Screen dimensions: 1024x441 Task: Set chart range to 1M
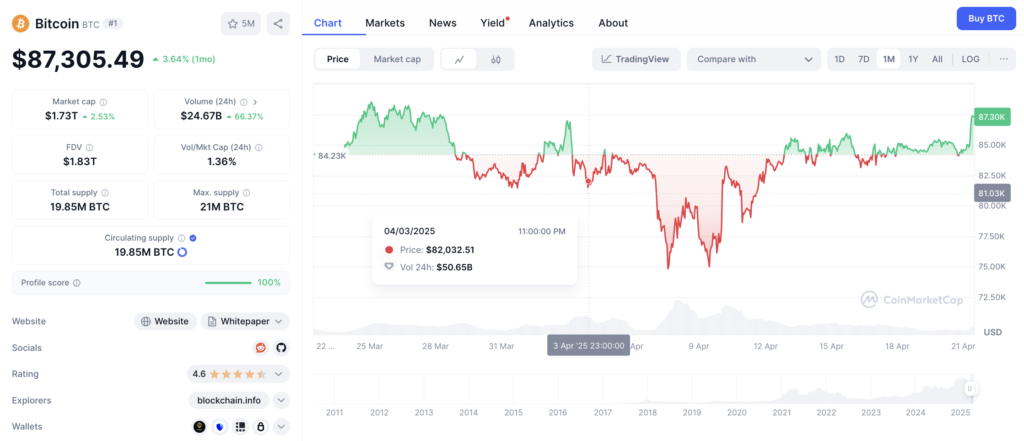coord(888,59)
